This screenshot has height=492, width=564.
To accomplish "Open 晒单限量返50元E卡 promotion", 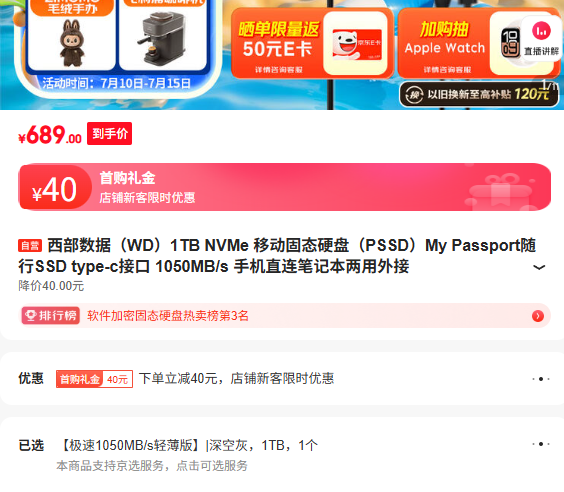I will (x=312, y=43).
